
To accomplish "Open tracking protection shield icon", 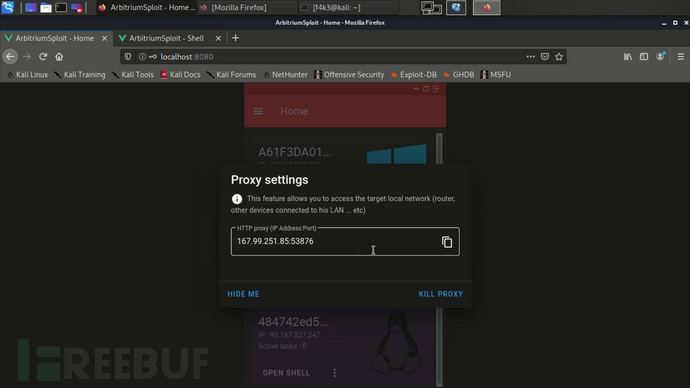I will (x=128, y=57).
